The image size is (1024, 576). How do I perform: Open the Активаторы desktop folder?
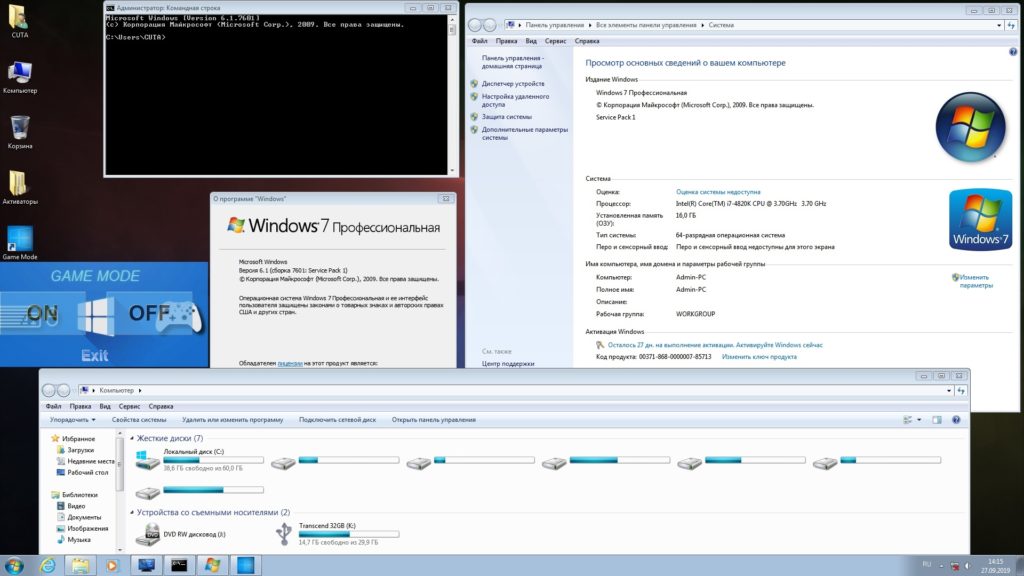20,188
